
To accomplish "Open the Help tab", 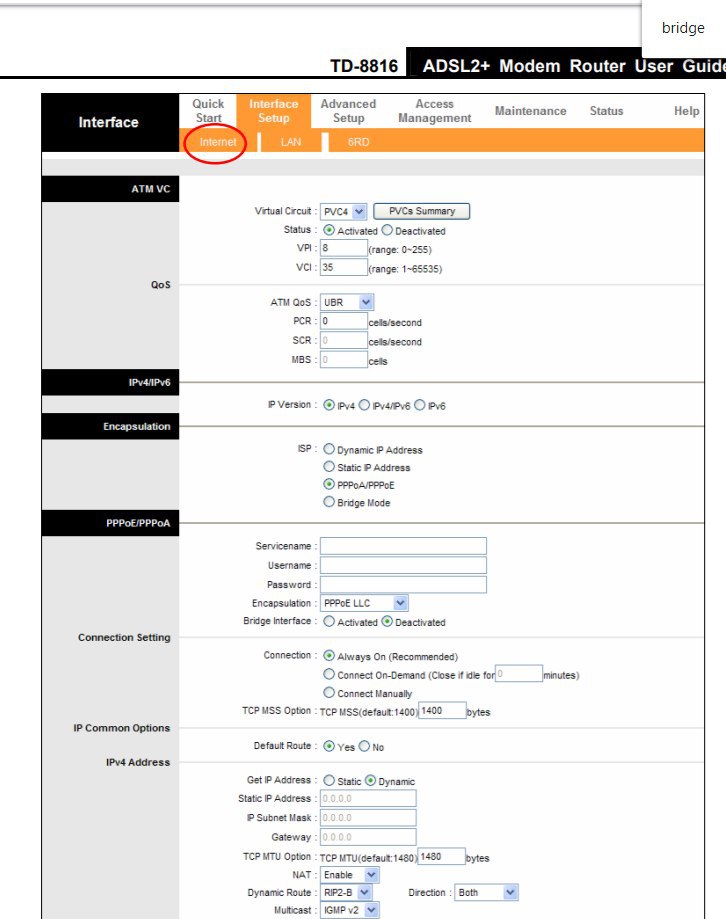I will tap(686, 111).
